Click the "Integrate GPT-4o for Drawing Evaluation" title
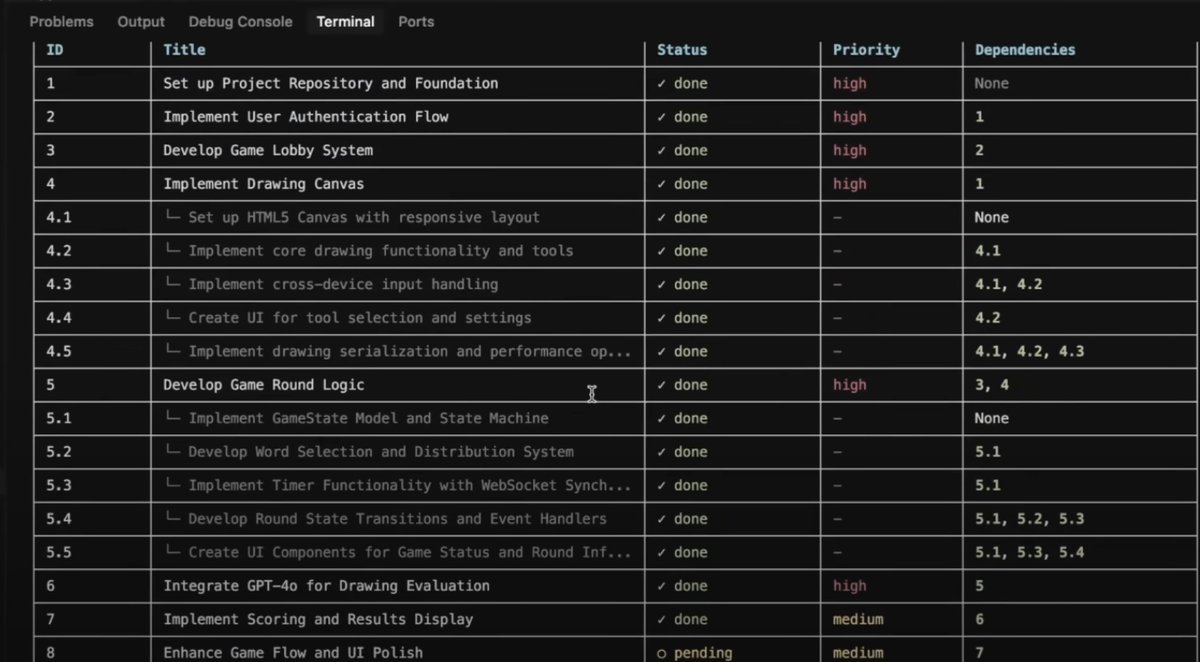 click(x=326, y=586)
